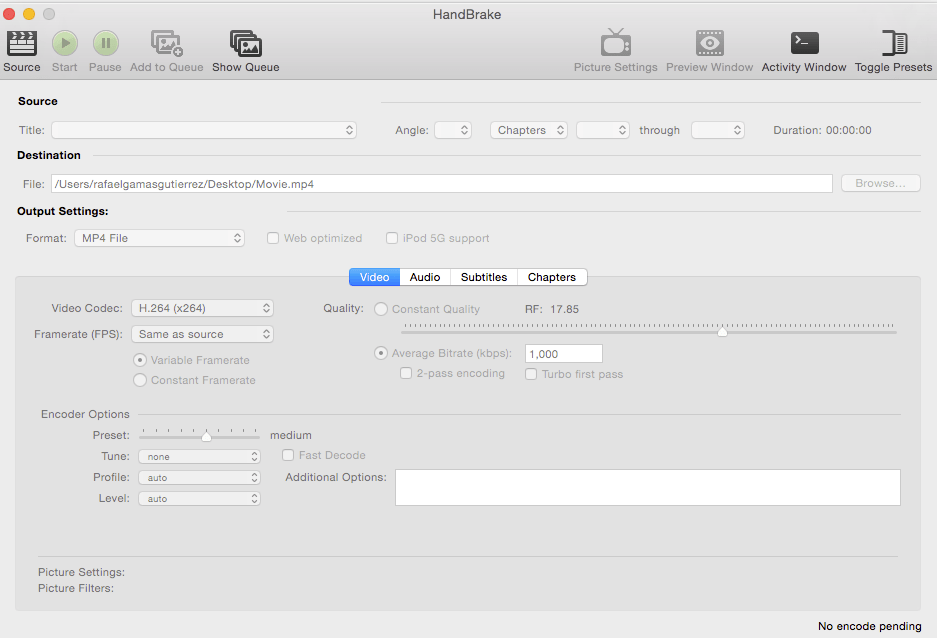This screenshot has width=937, height=638.
Task: Open the Video Codec dropdown
Action: pos(202,308)
